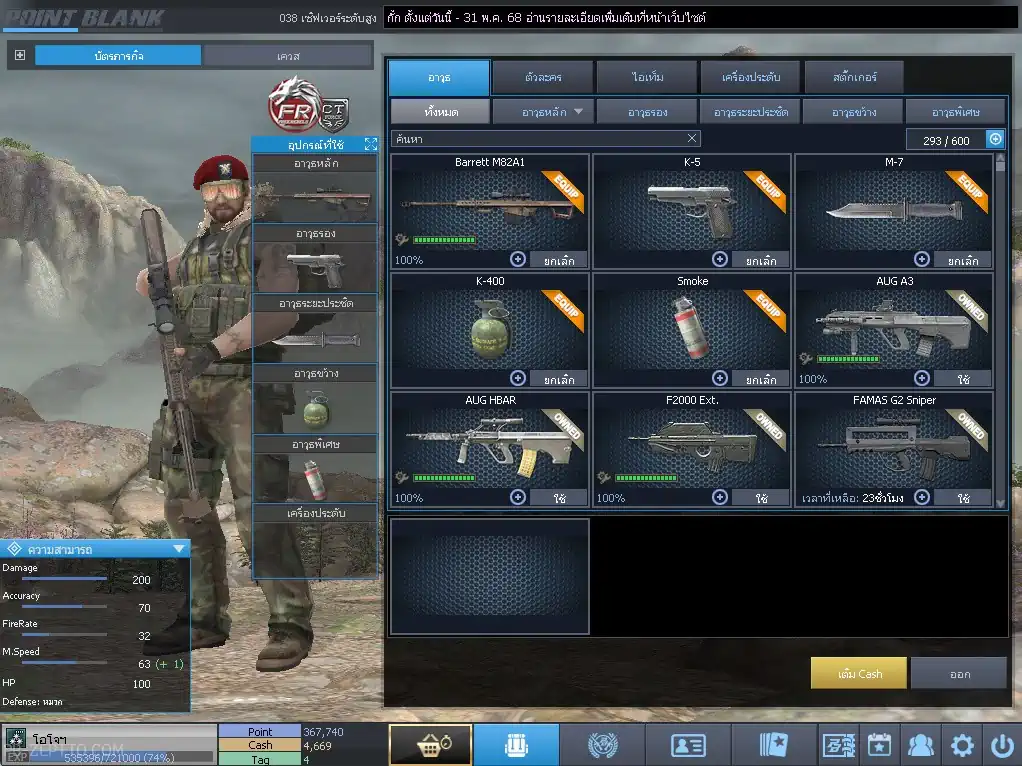Open the inventory backpack icon
Viewport: 1022px width, 766px height.
(x=516, y=744)
